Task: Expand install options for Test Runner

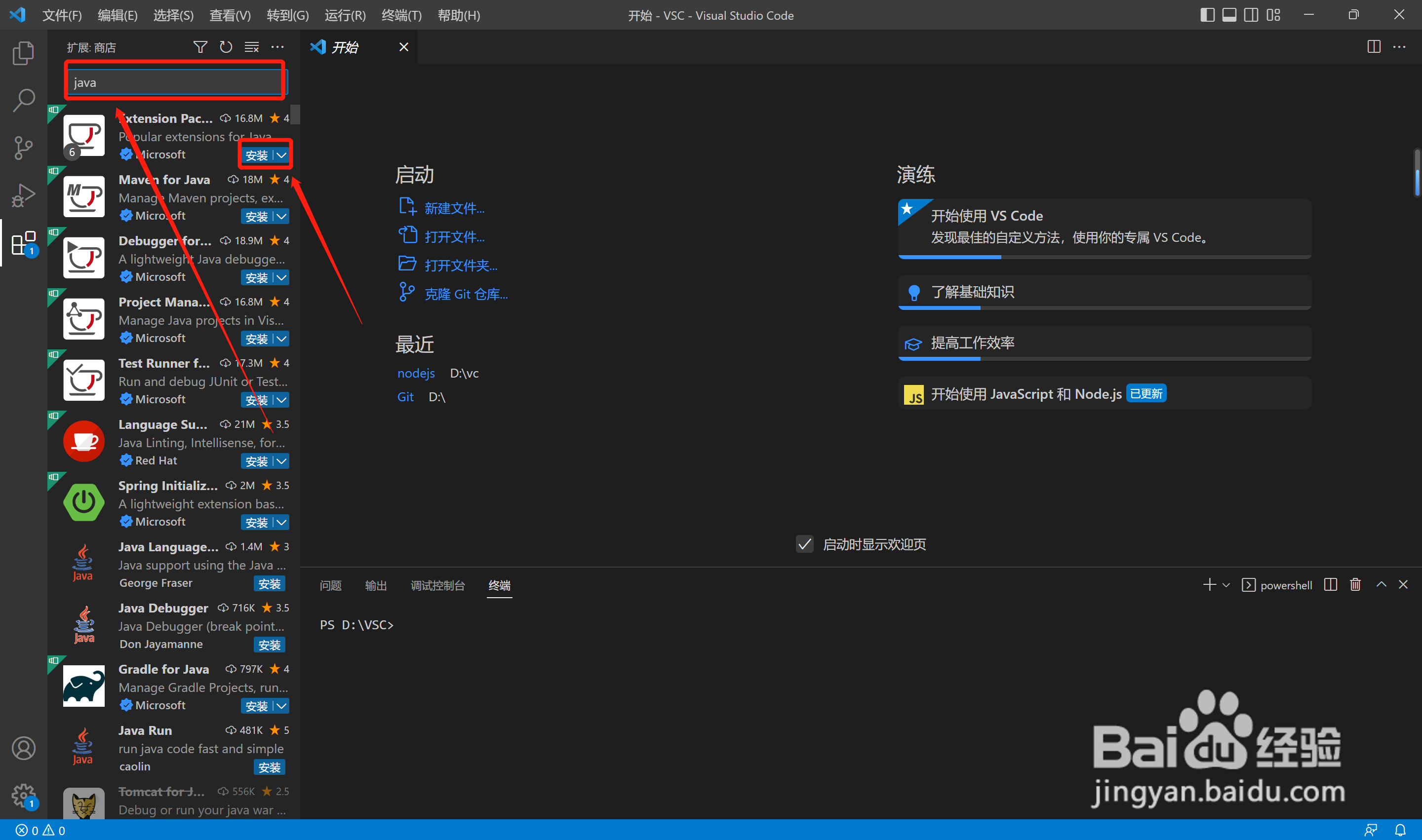Action: pyautogui.click(x=281, y=400)
